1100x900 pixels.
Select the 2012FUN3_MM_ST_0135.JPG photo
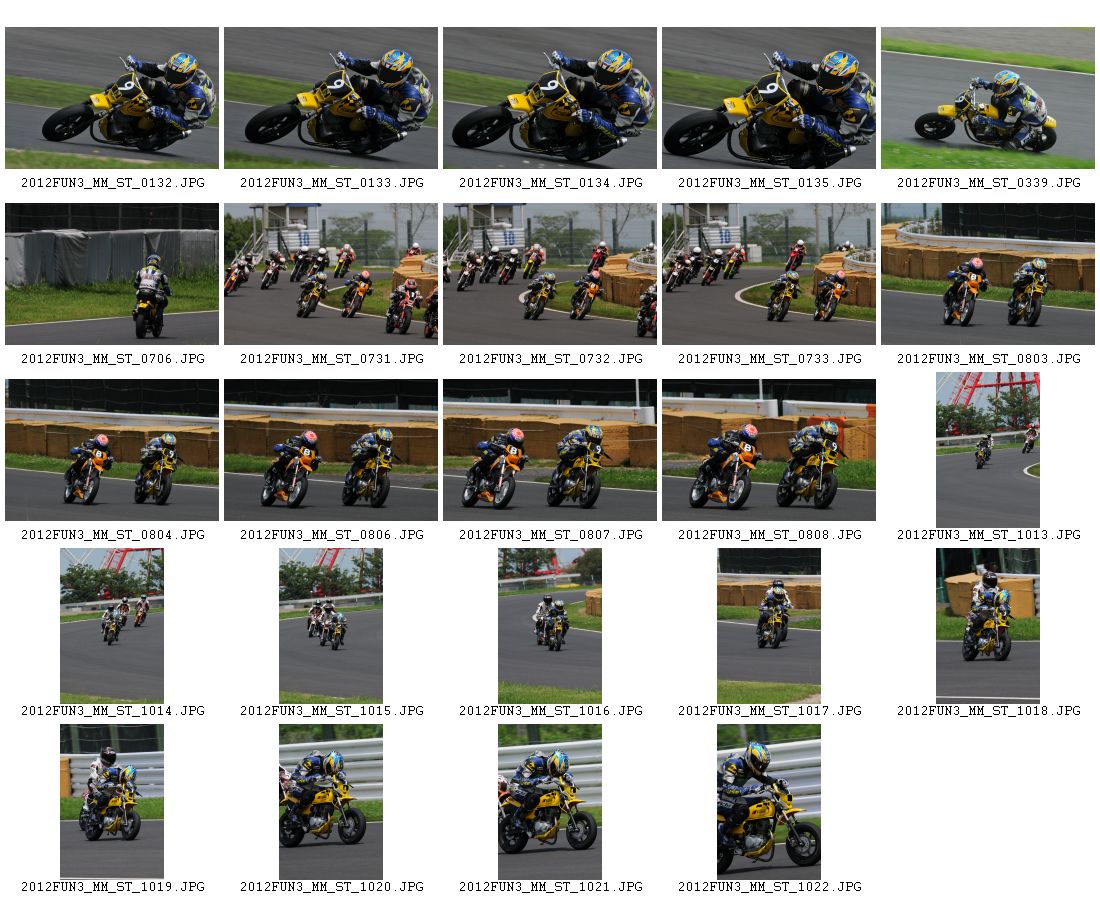[x=769, y=98]
